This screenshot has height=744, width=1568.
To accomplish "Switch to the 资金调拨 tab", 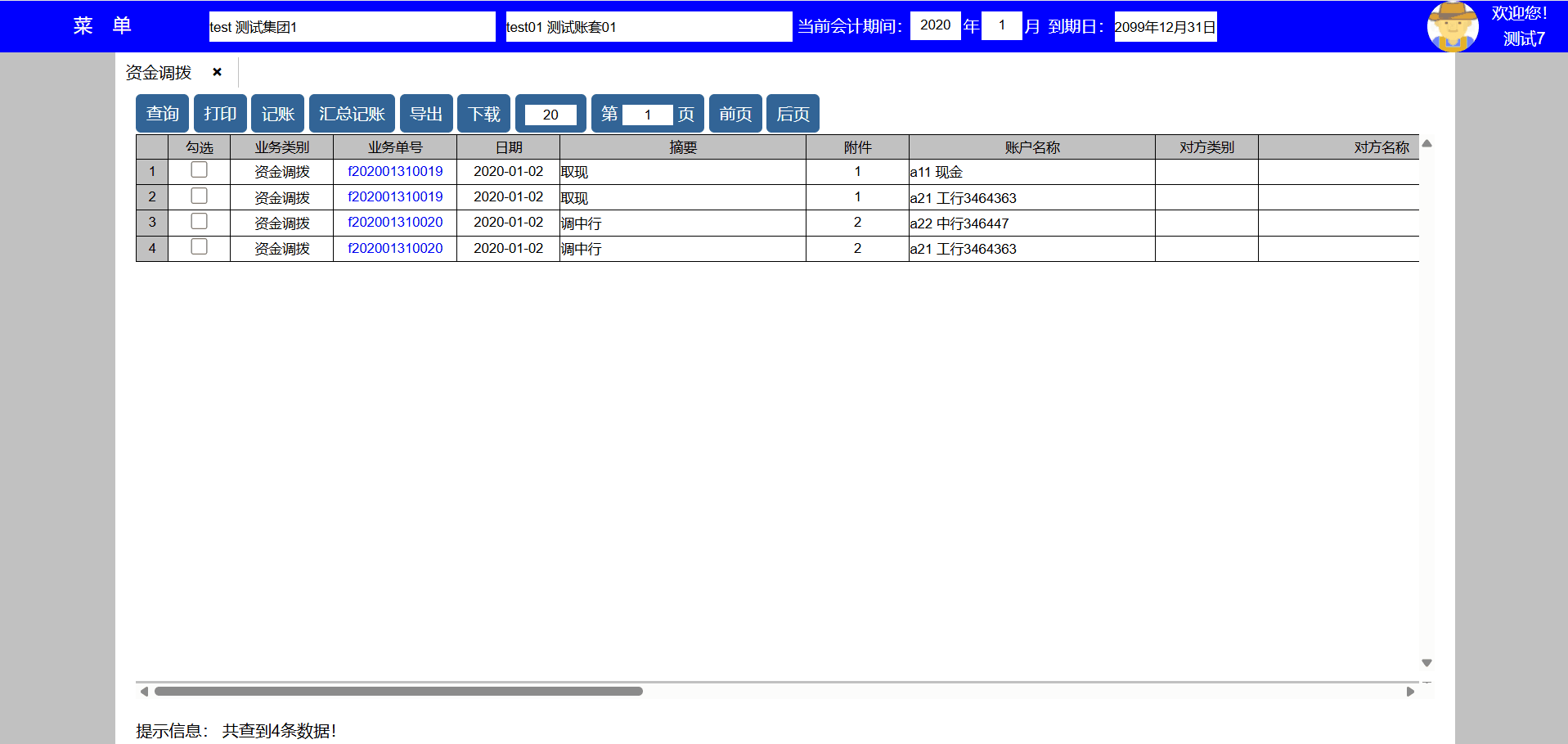I will [x=159, y=73].
